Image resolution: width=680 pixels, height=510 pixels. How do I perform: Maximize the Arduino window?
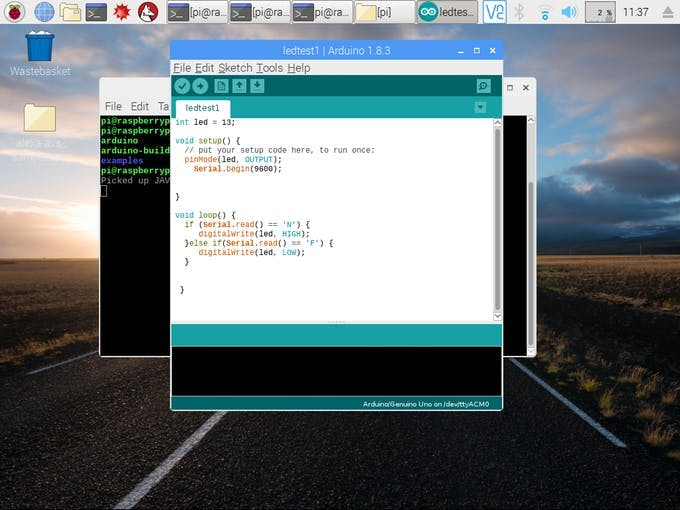point(477,51)
